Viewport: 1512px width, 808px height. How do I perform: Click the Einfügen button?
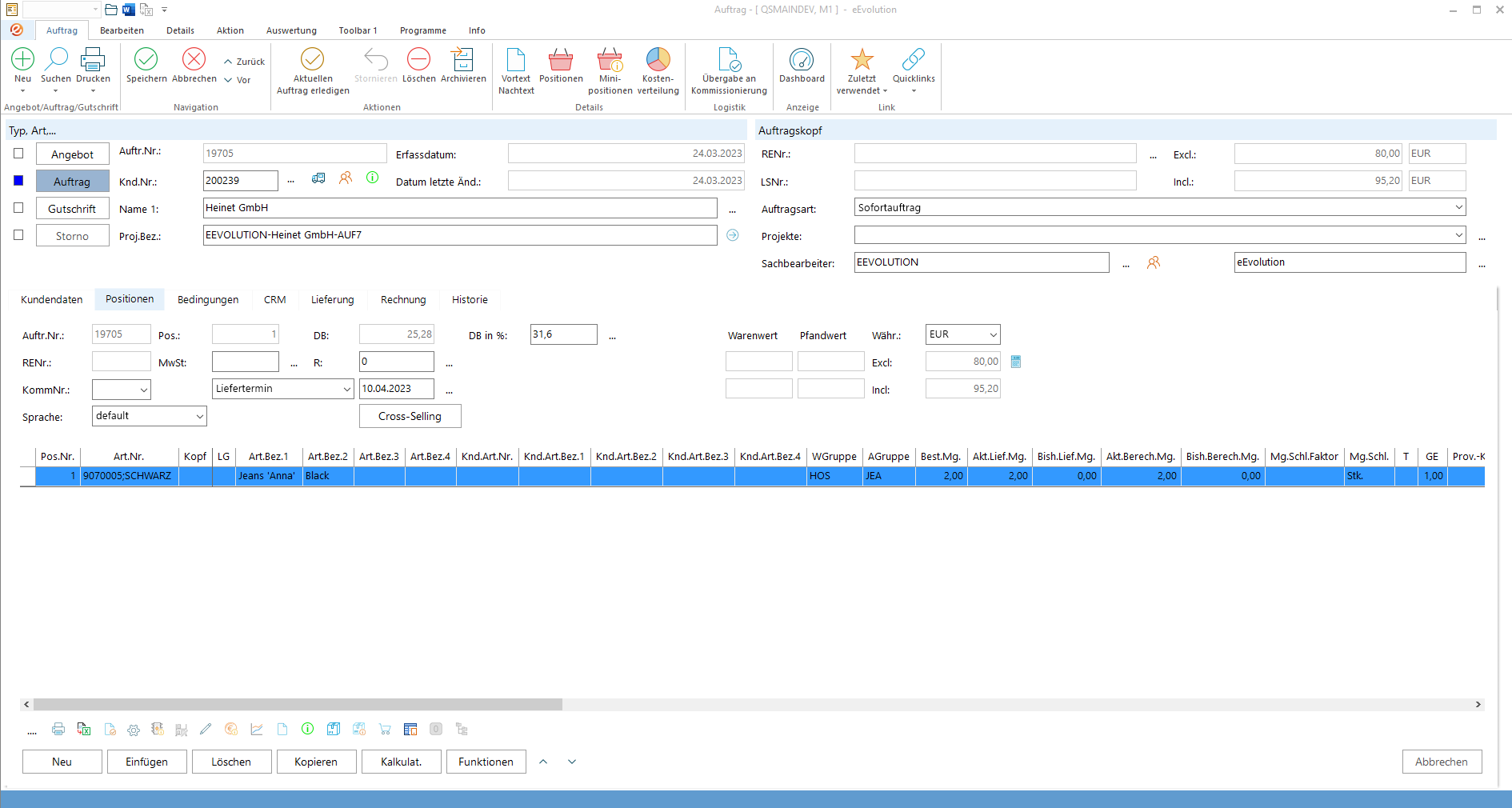coord(147,762)
